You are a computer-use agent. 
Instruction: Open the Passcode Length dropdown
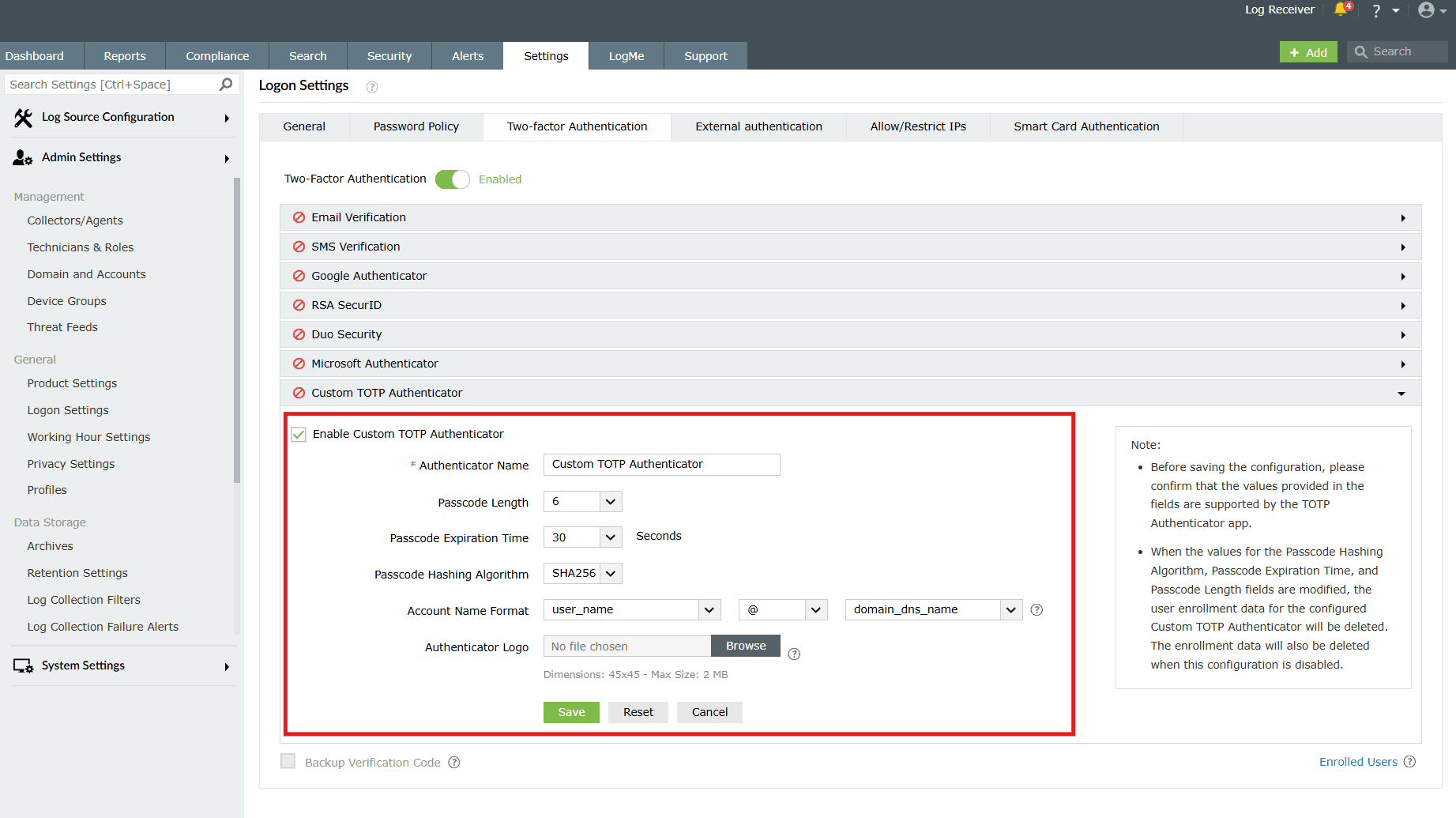583,502
